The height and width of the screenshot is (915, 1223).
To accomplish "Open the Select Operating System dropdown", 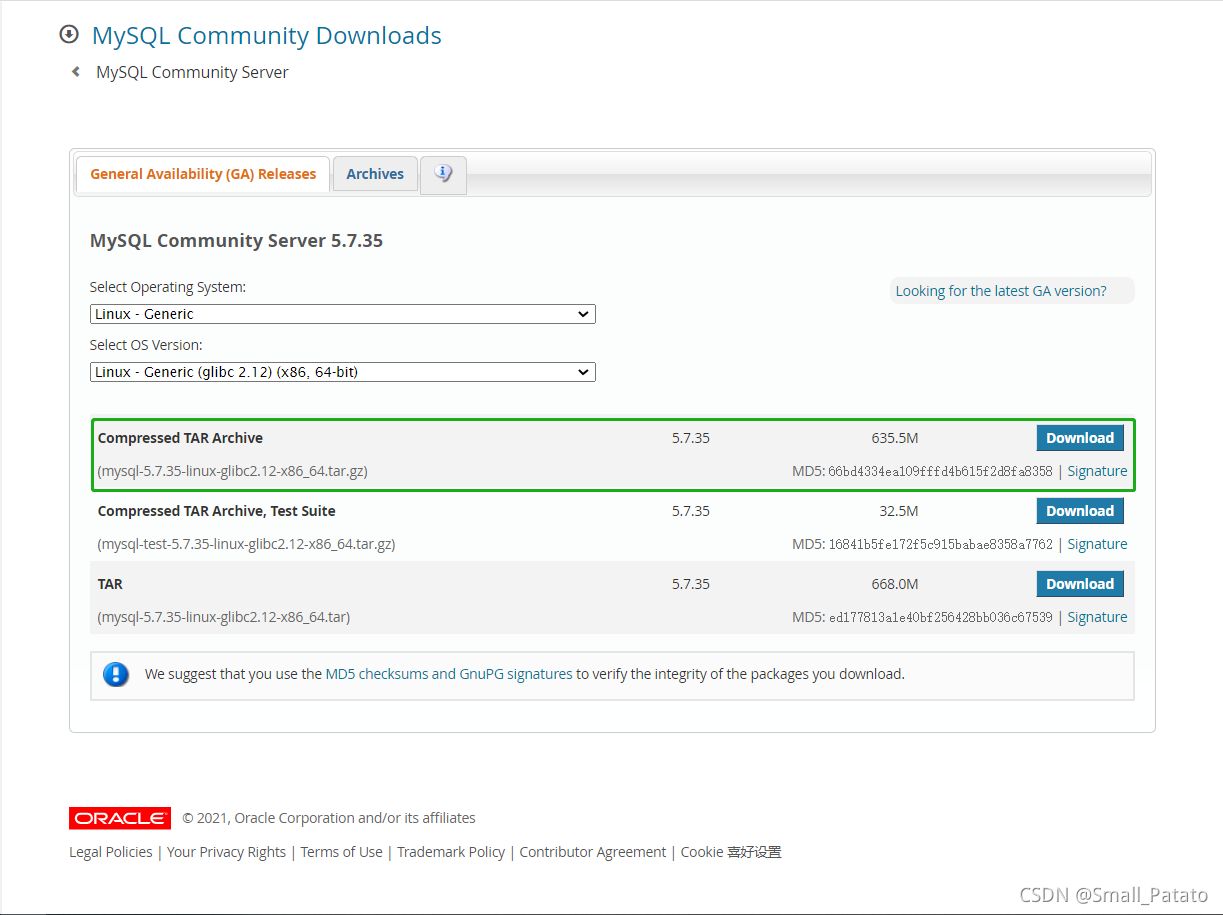I will (x=343, y=314).
